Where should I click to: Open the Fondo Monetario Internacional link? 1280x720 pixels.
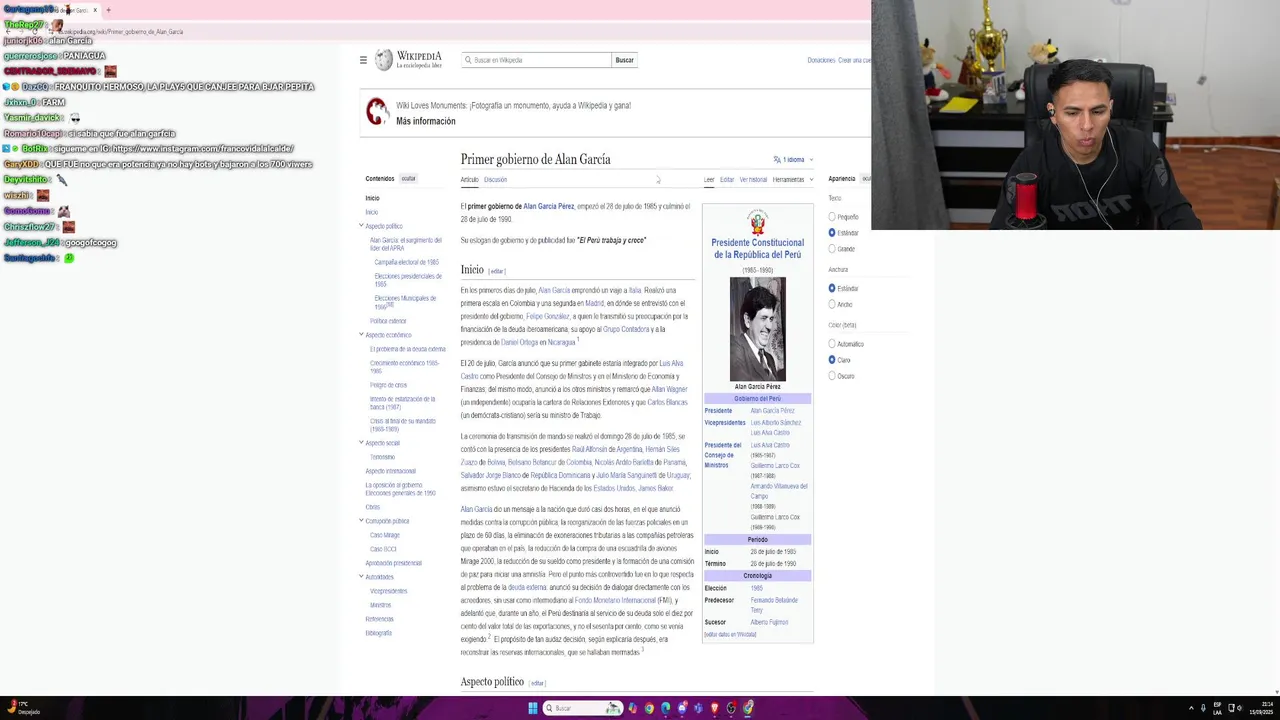coord(615,600)
